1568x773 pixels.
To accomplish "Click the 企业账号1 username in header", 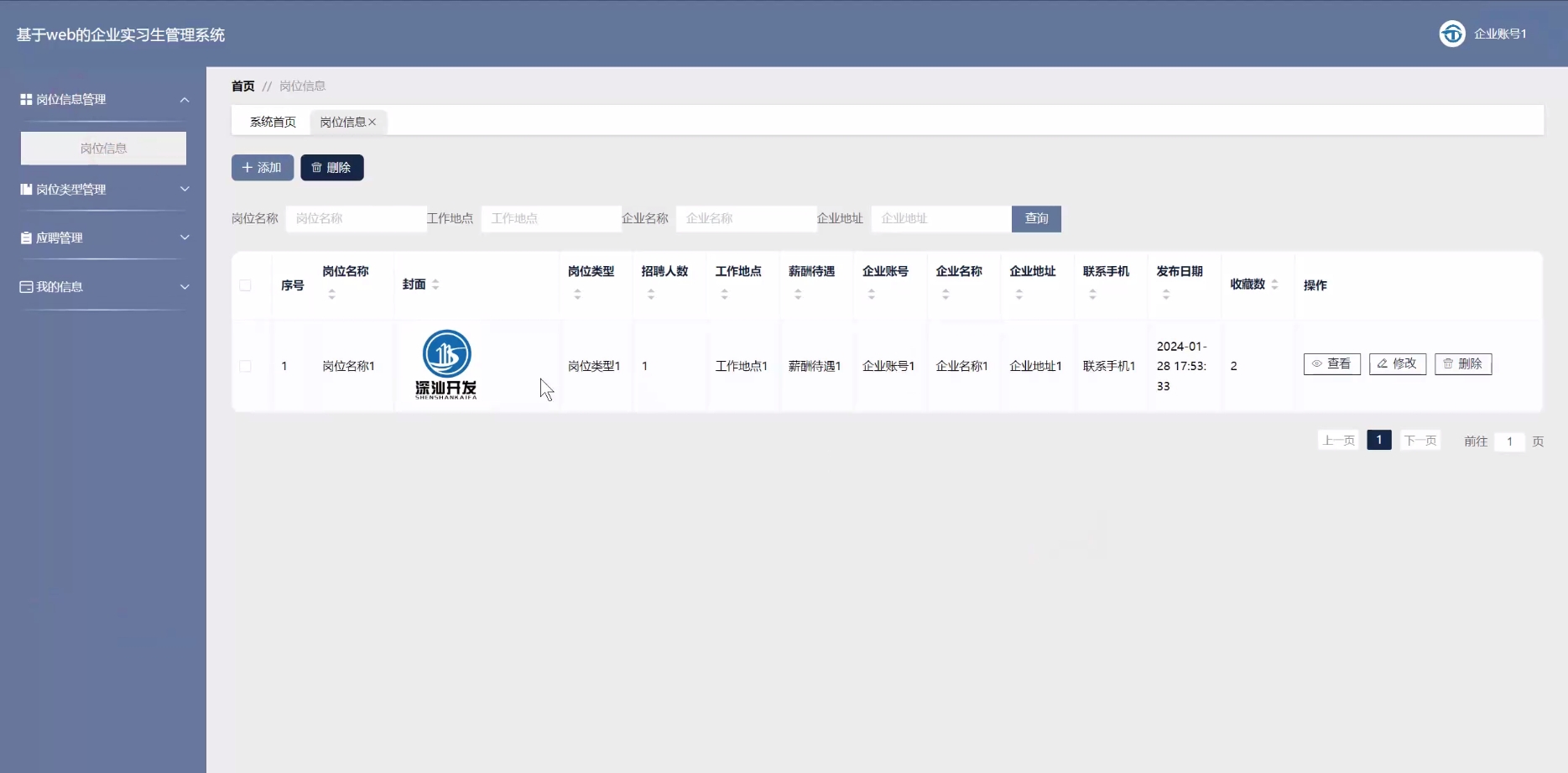I will (1500, 34).
